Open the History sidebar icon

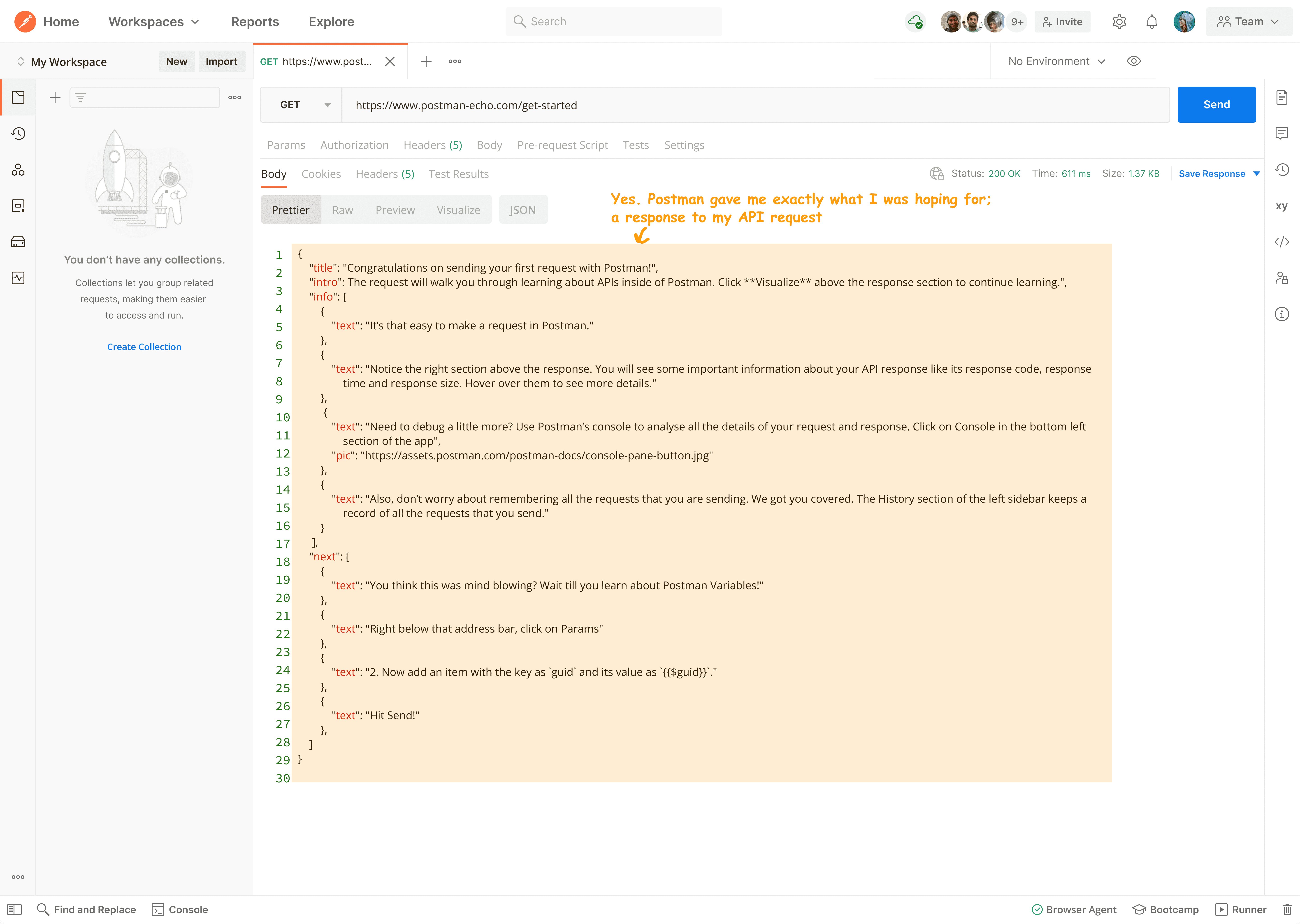pyautogui.click(x=18, y=134)
